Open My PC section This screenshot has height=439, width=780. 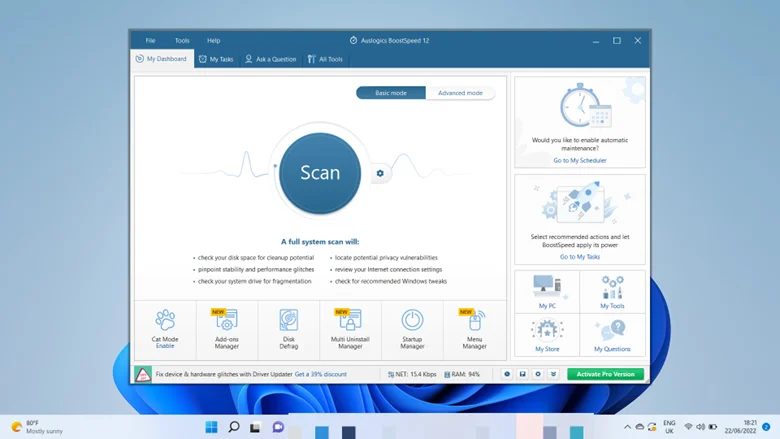(x=547, y=292)
